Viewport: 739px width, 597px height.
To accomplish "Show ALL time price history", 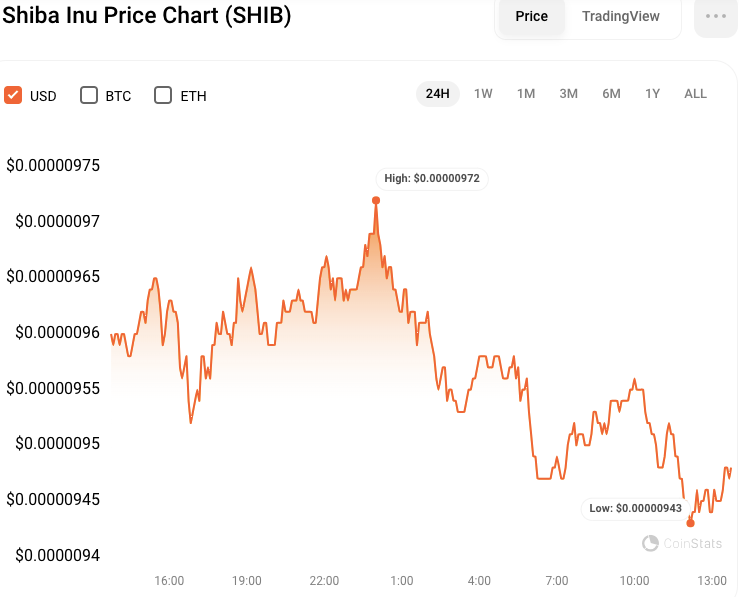I will (x=695, y=94).
